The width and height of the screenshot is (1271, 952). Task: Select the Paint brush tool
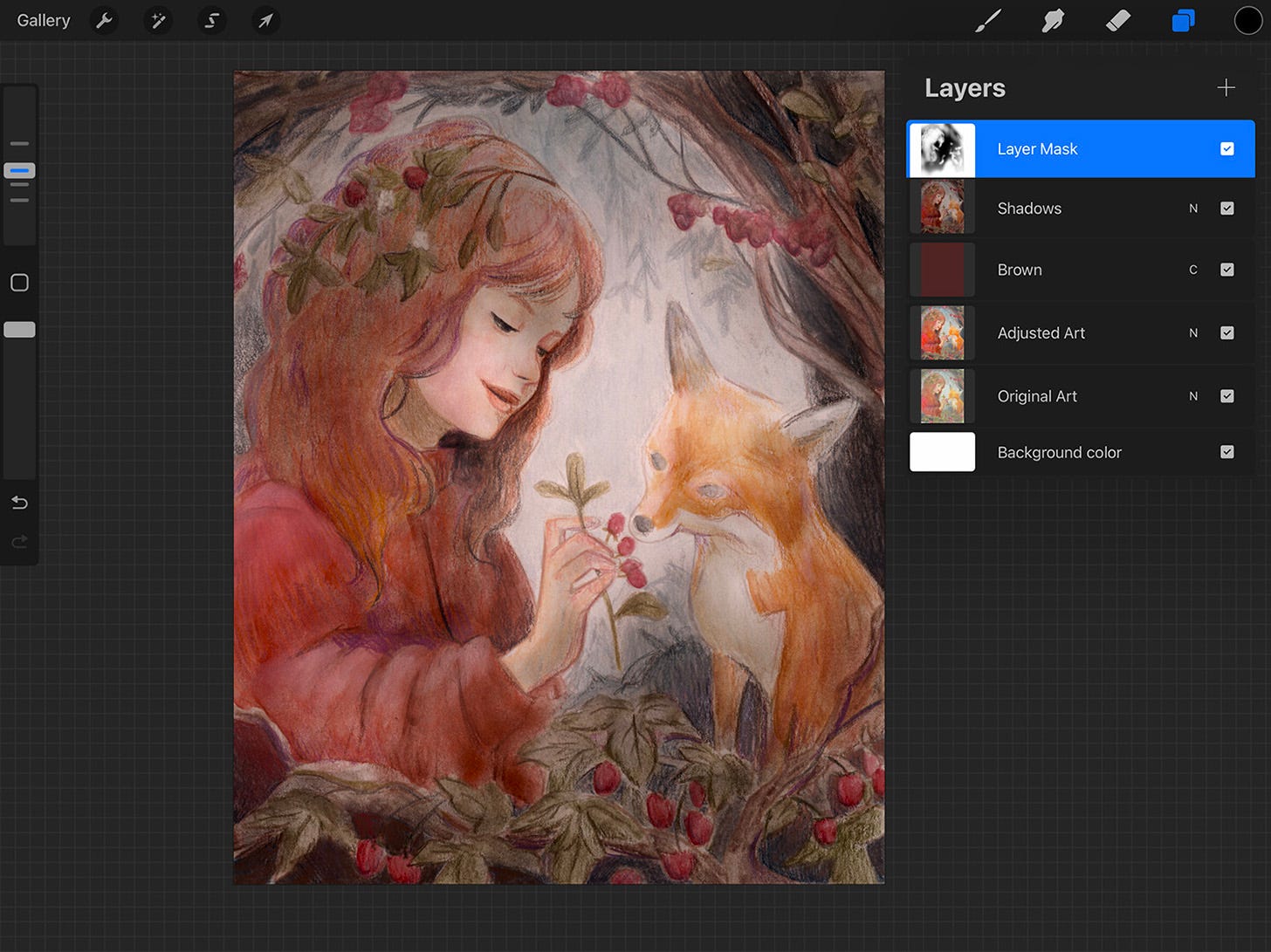[987, 20]
